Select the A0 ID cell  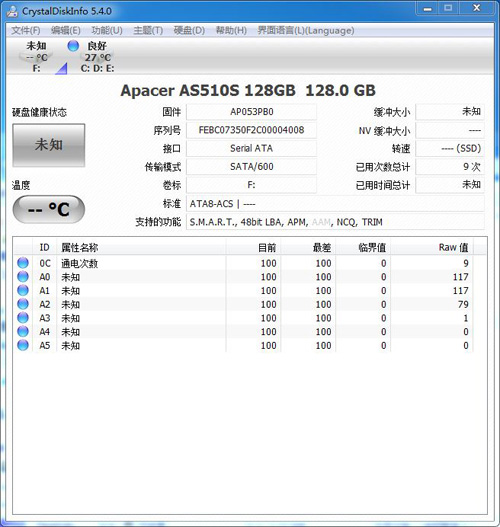45,277
